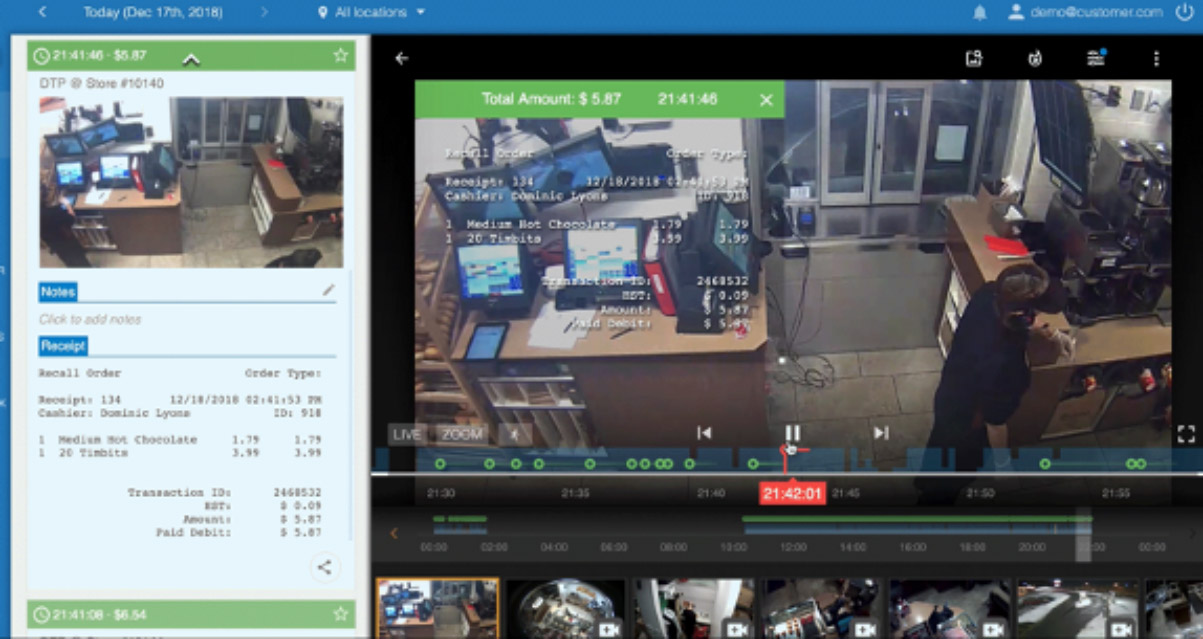Click the back arrow above the video
This screenshot has width=1203, height=639.
pyautogui.click(x=402, y=58)
